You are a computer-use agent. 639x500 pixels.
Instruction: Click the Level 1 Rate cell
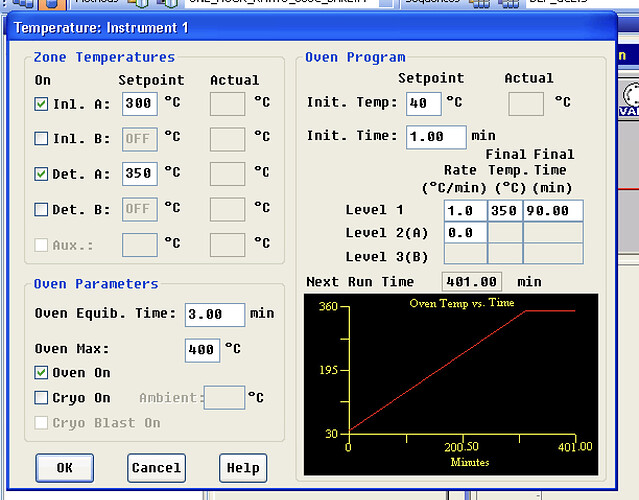point(465,211)
